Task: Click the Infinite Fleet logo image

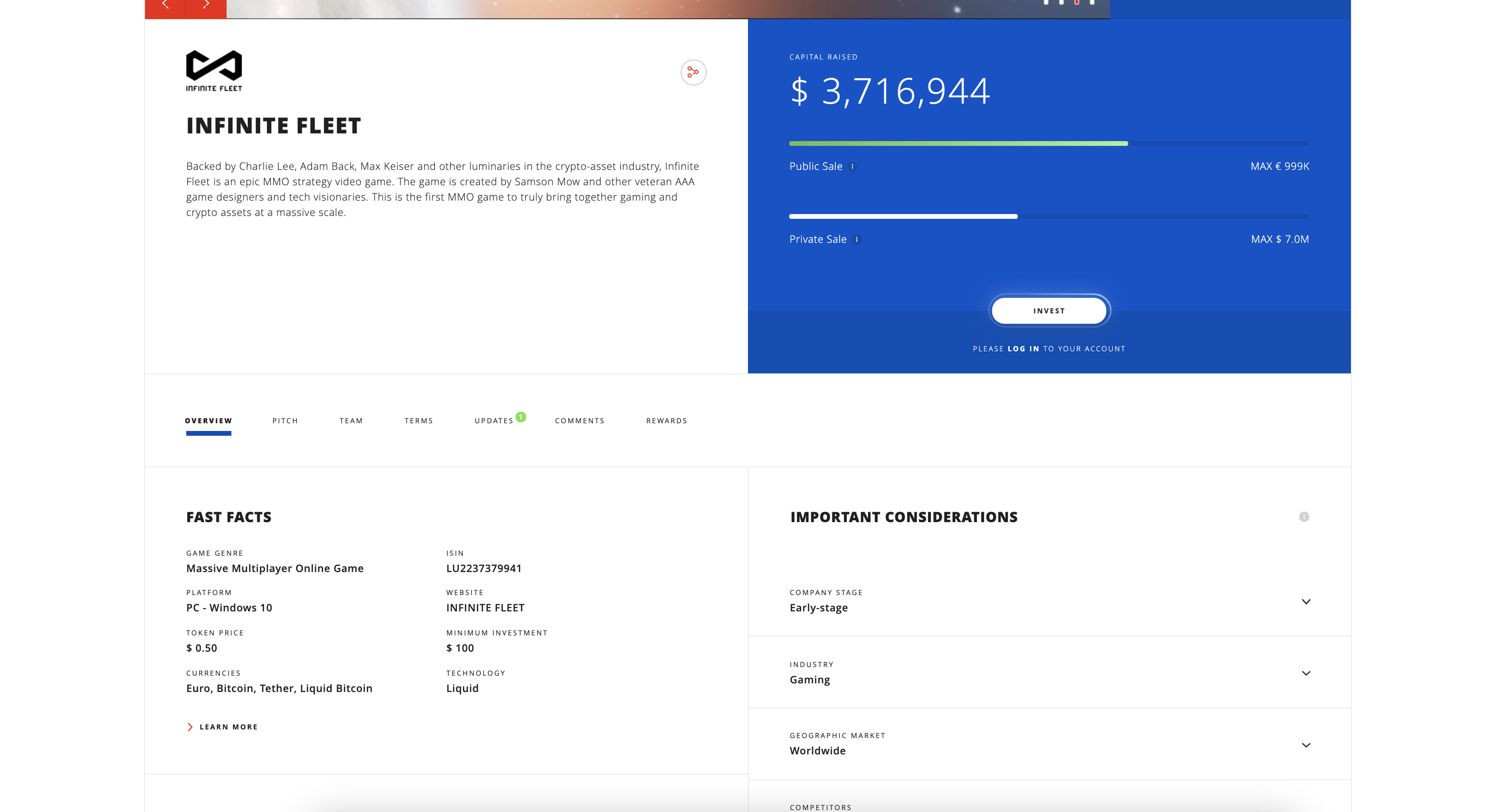Action: click(x=214, y=71)
